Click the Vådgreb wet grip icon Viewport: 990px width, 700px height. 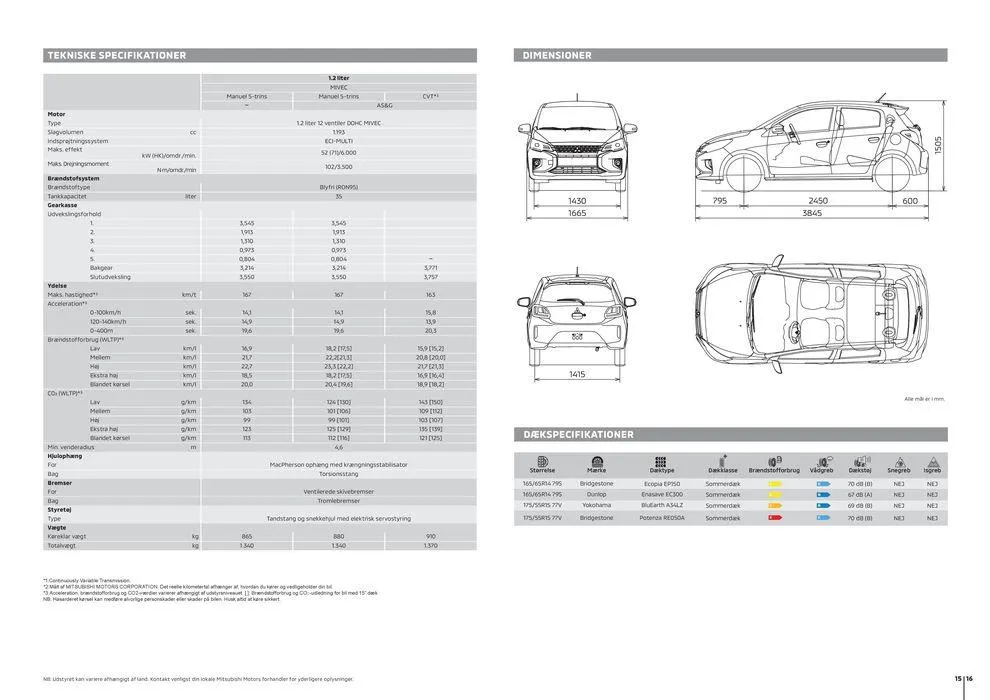coord(822,461)
